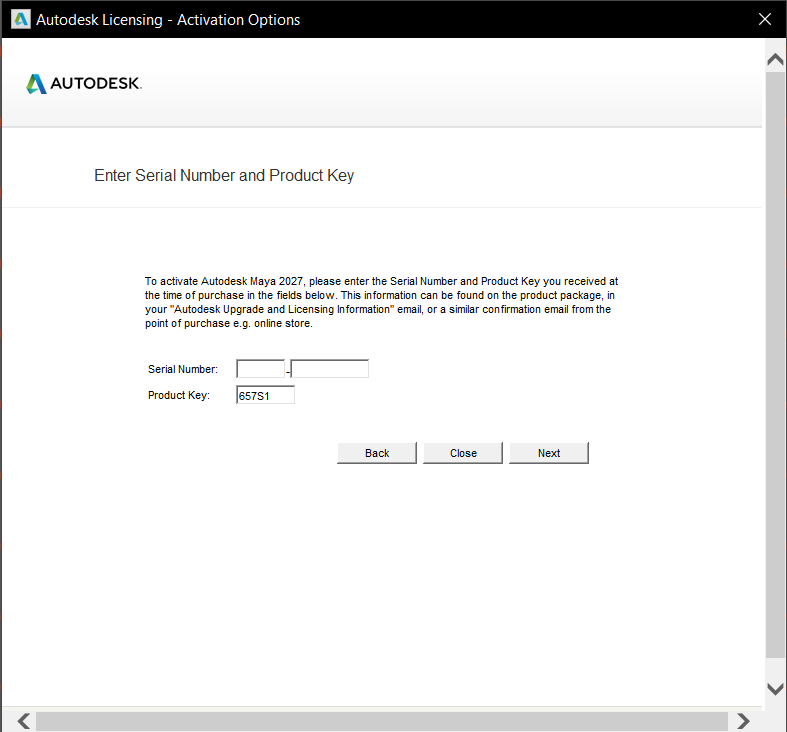787x732 pixels.
Task: Click the Close button
Action: coord(463,453)
